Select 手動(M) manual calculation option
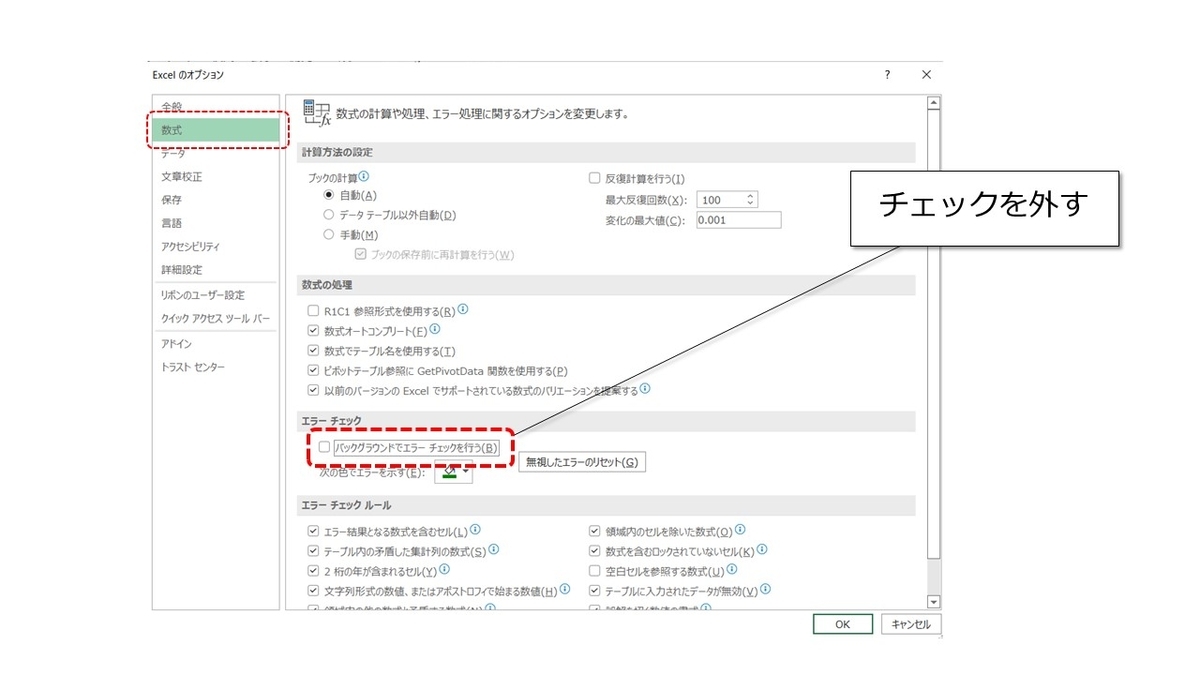Viewport: 1200px width, 675px height. (328, 234)
